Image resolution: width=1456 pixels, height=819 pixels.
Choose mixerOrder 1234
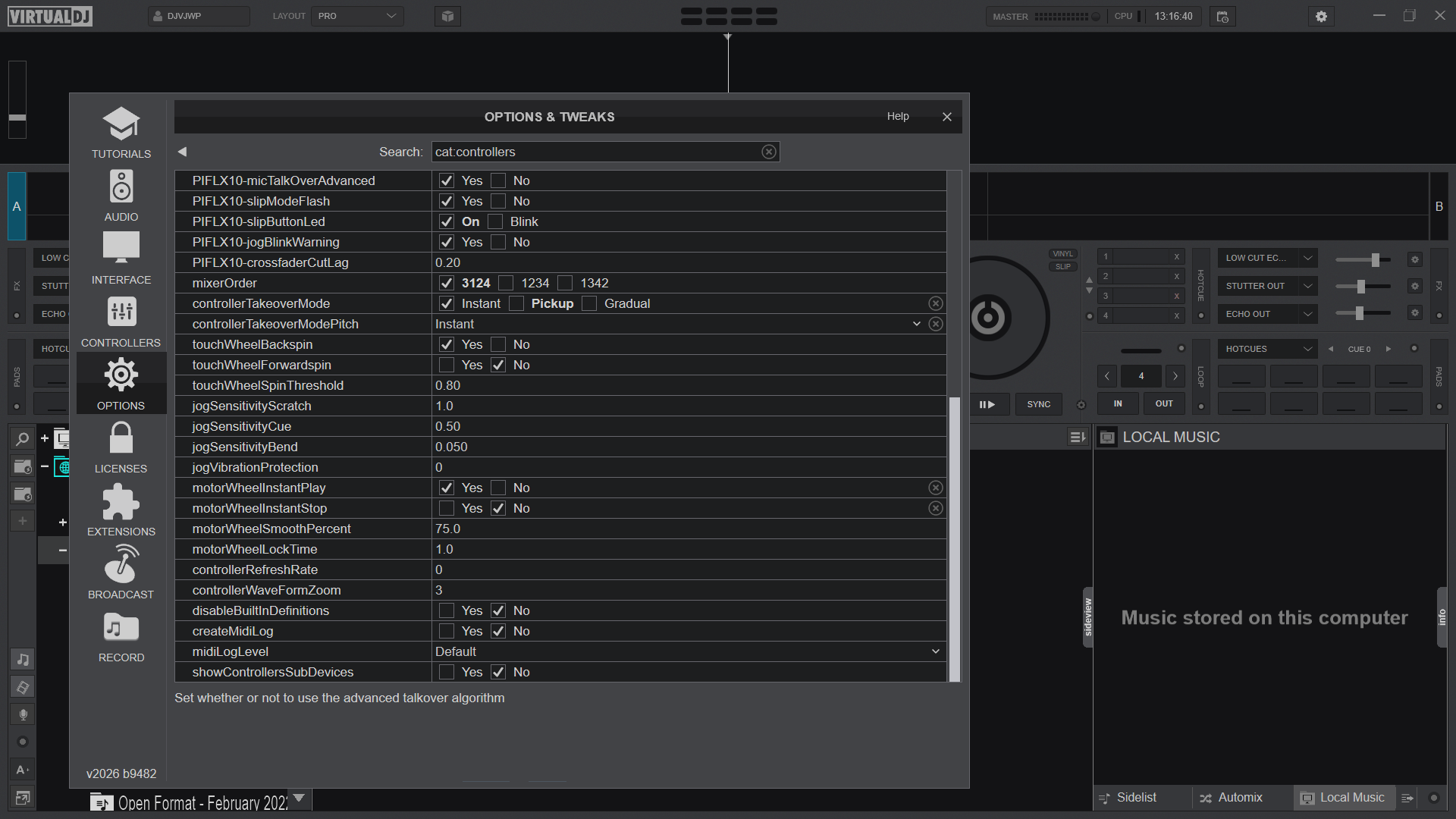(506, 283)
